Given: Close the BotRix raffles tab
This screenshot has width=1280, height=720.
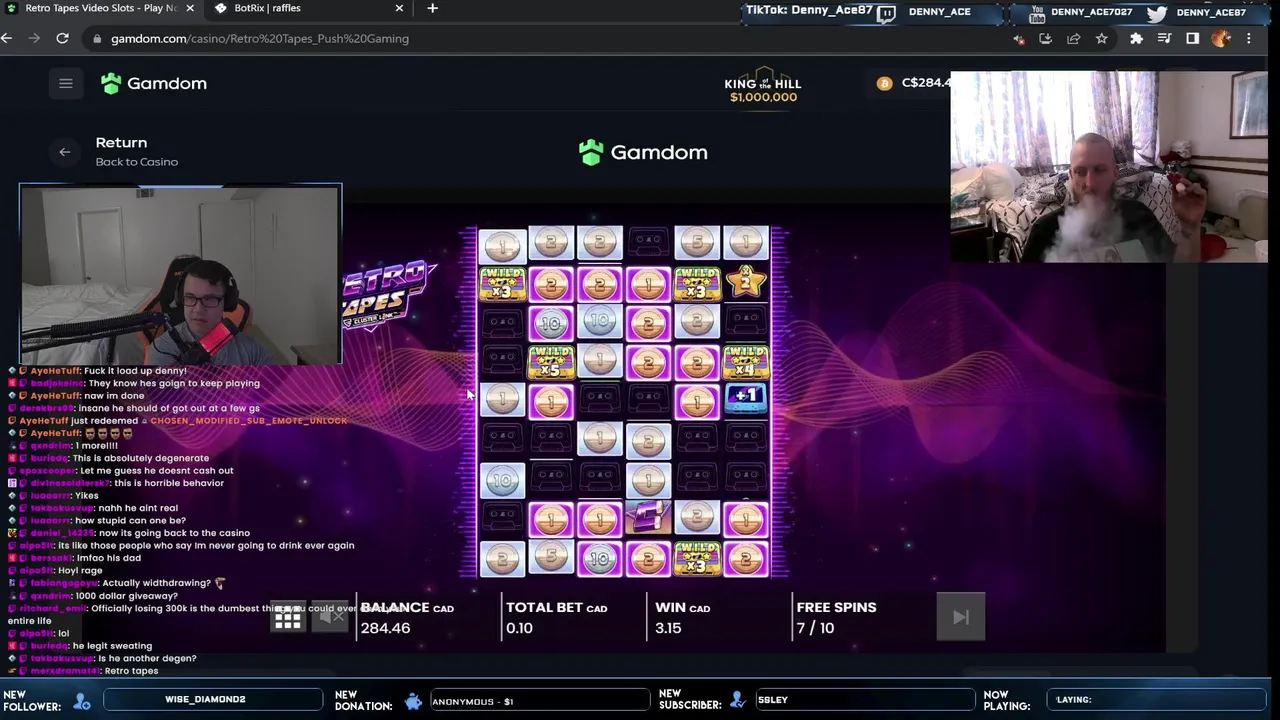Looking at the screenshot, I should (399, 8).
